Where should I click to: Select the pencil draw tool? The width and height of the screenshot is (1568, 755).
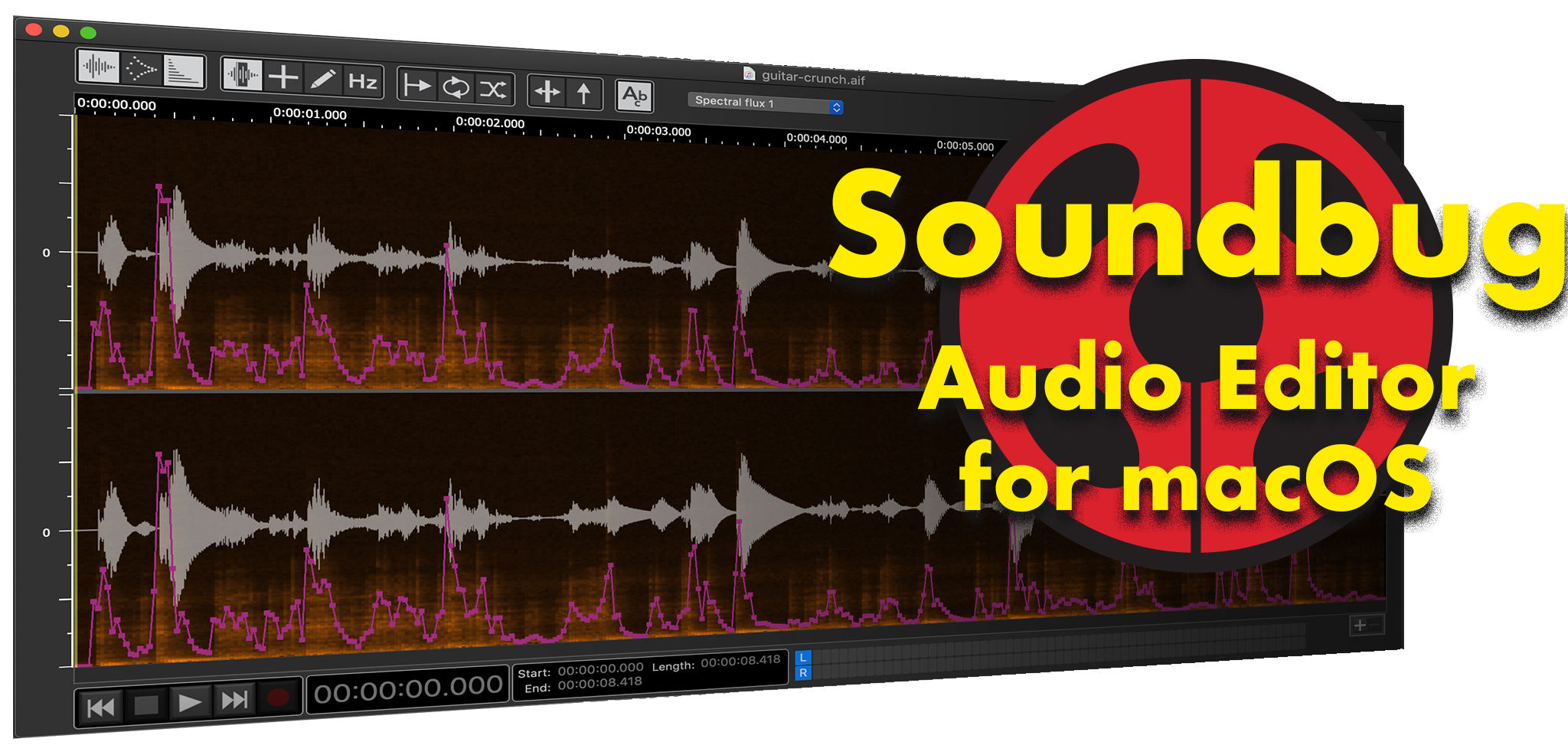(x=323, y=79)
